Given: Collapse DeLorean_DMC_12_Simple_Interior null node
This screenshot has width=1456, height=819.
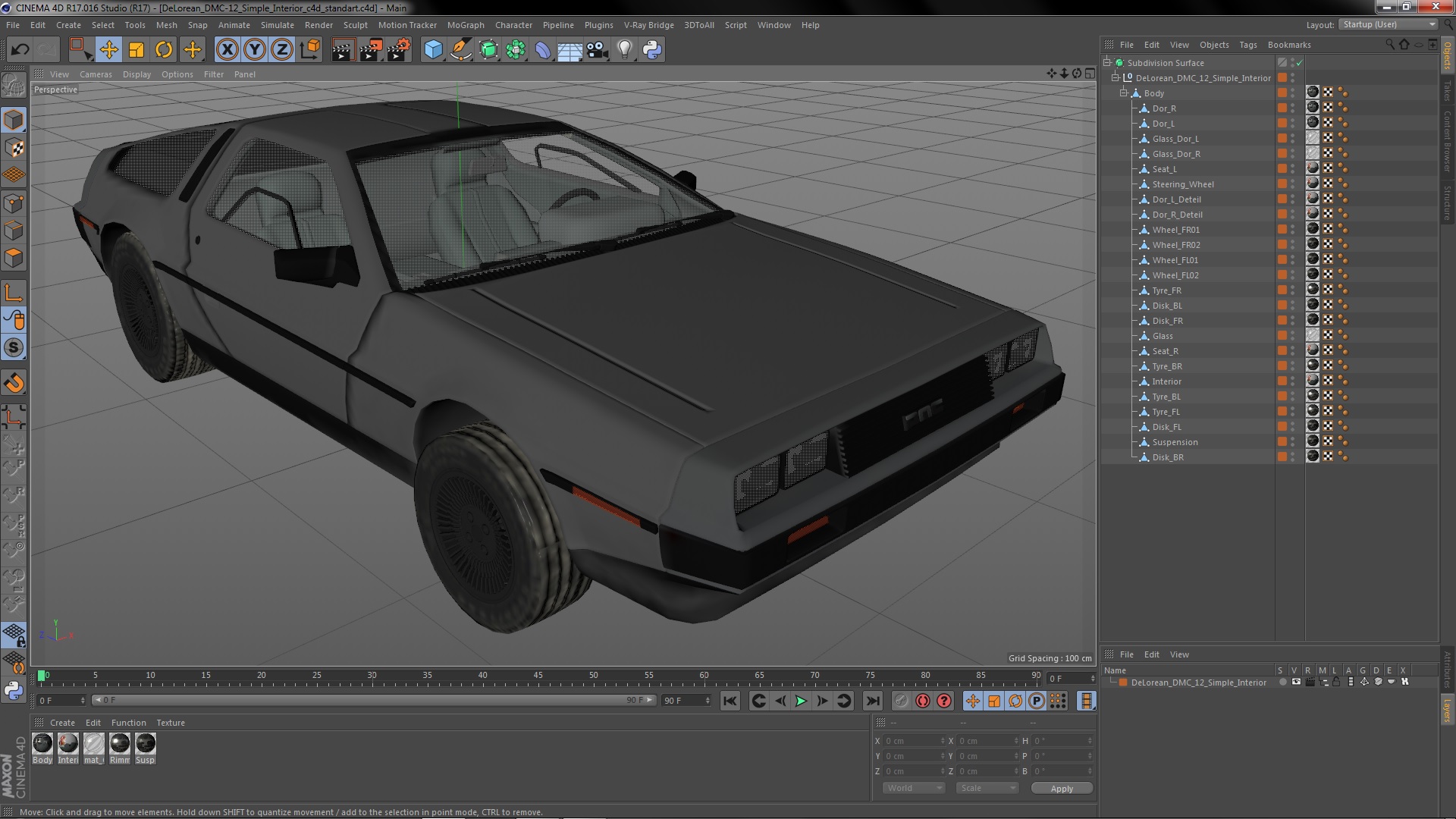Looking at the screenshot, I should [x=1116, y=77].
